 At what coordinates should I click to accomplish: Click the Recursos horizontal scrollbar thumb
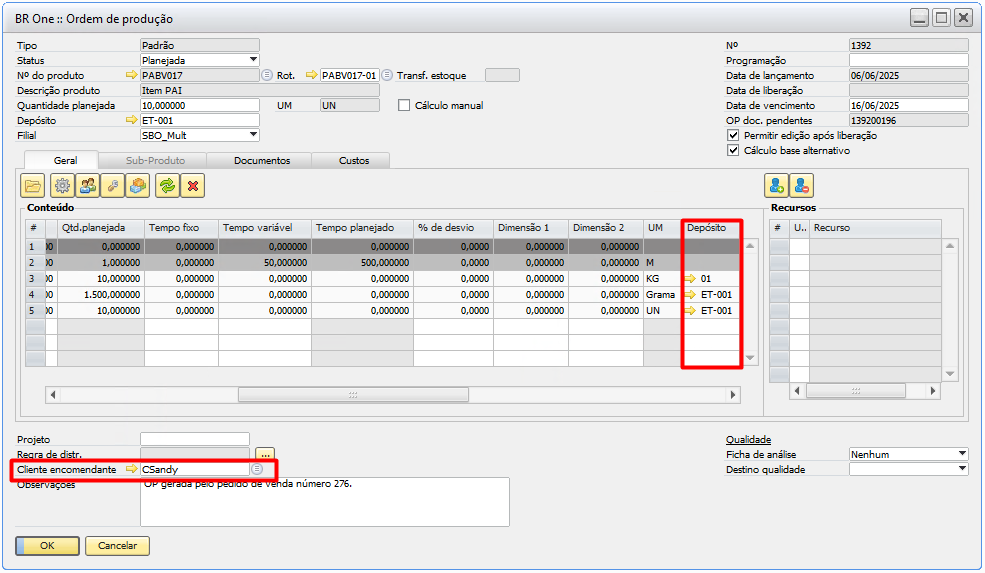[856, 391]
